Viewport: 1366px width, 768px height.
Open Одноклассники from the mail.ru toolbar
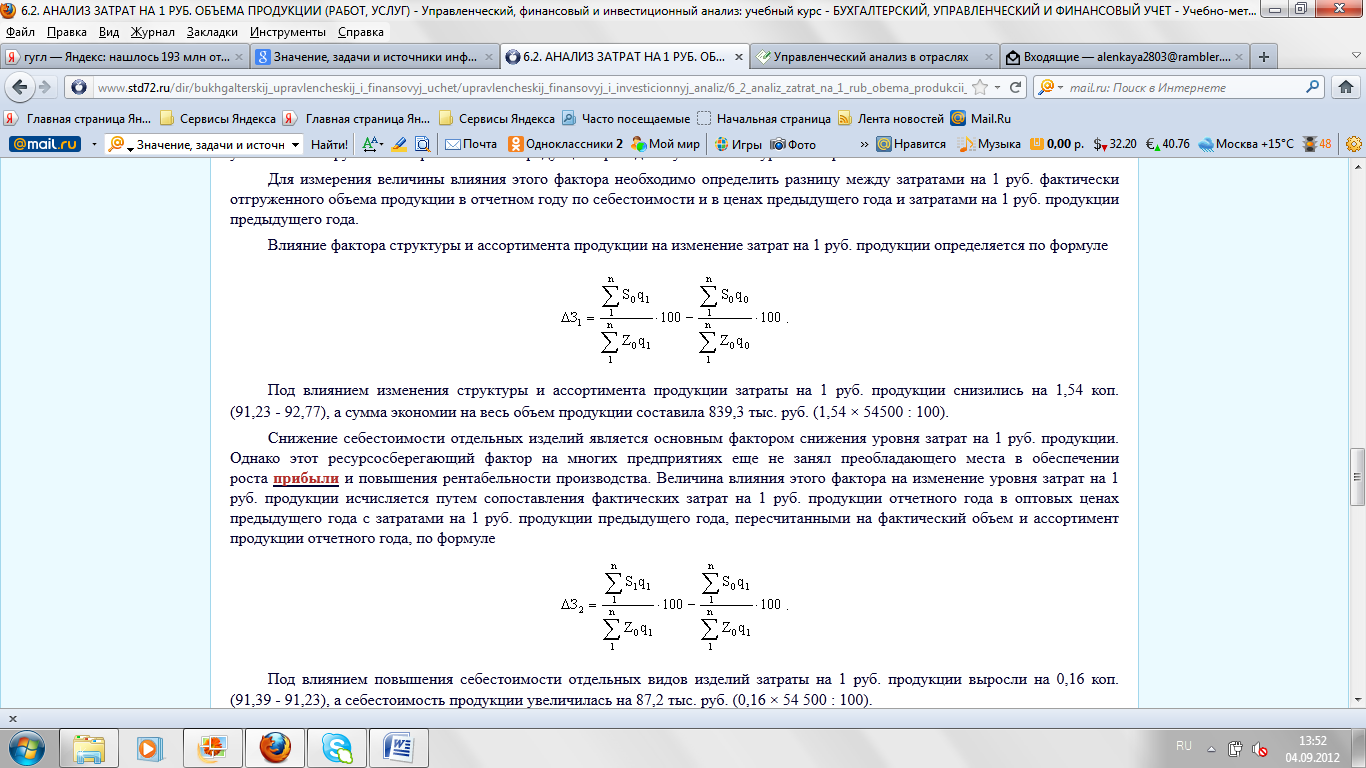click(x=565, y=144)
